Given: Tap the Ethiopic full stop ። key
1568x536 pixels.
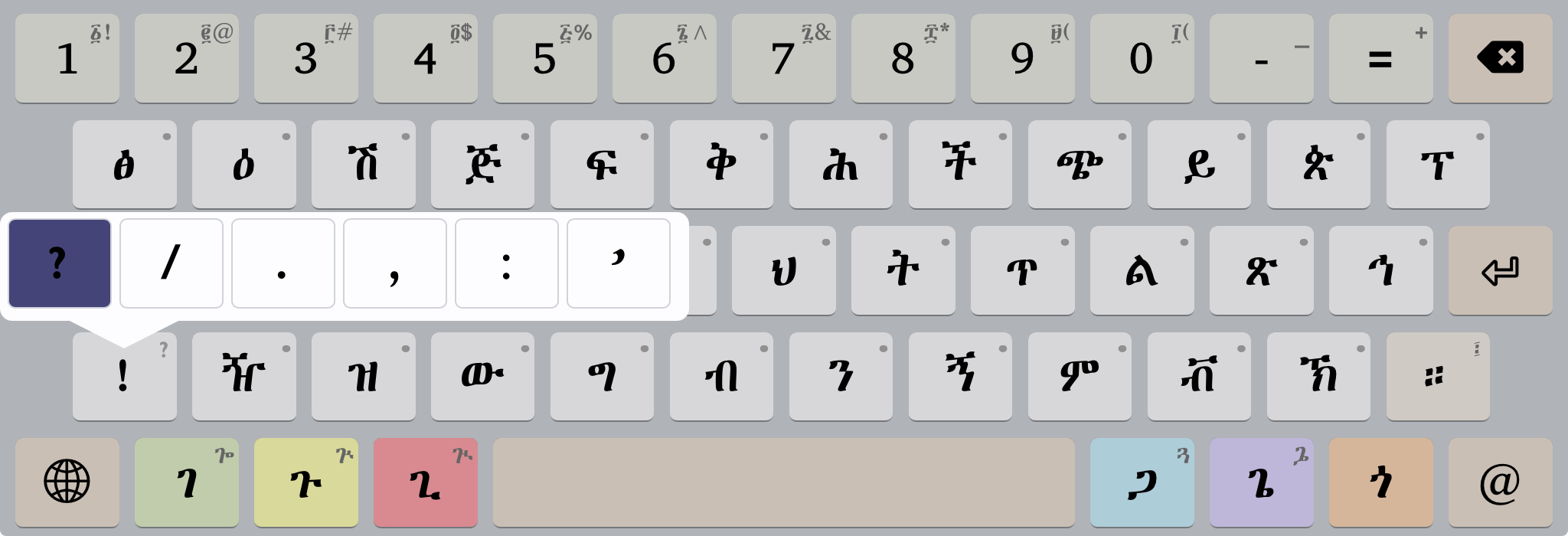Looking at the screenshot, I should (1438, 376).
